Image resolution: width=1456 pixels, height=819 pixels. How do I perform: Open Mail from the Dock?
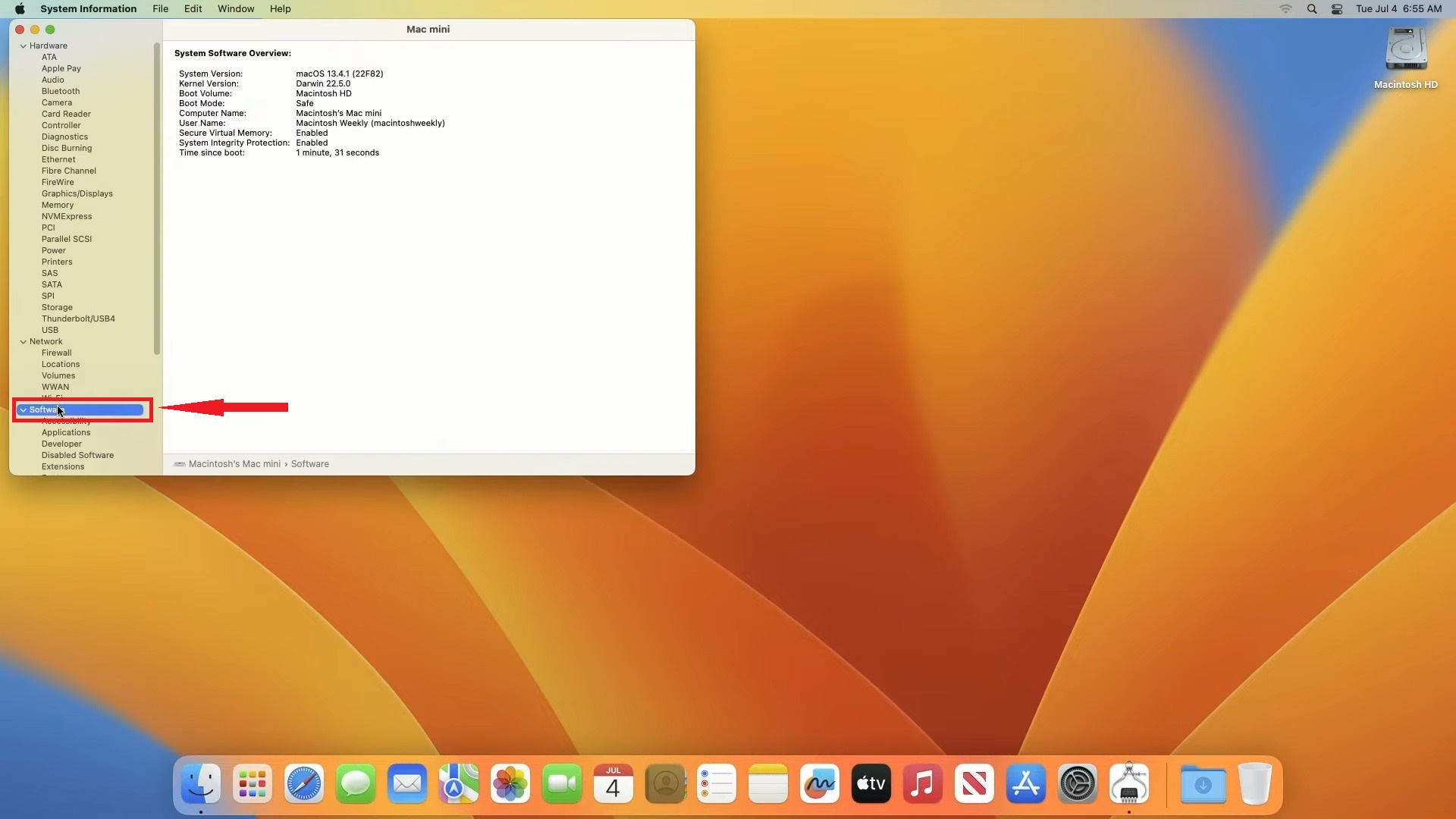coord(406,783)
